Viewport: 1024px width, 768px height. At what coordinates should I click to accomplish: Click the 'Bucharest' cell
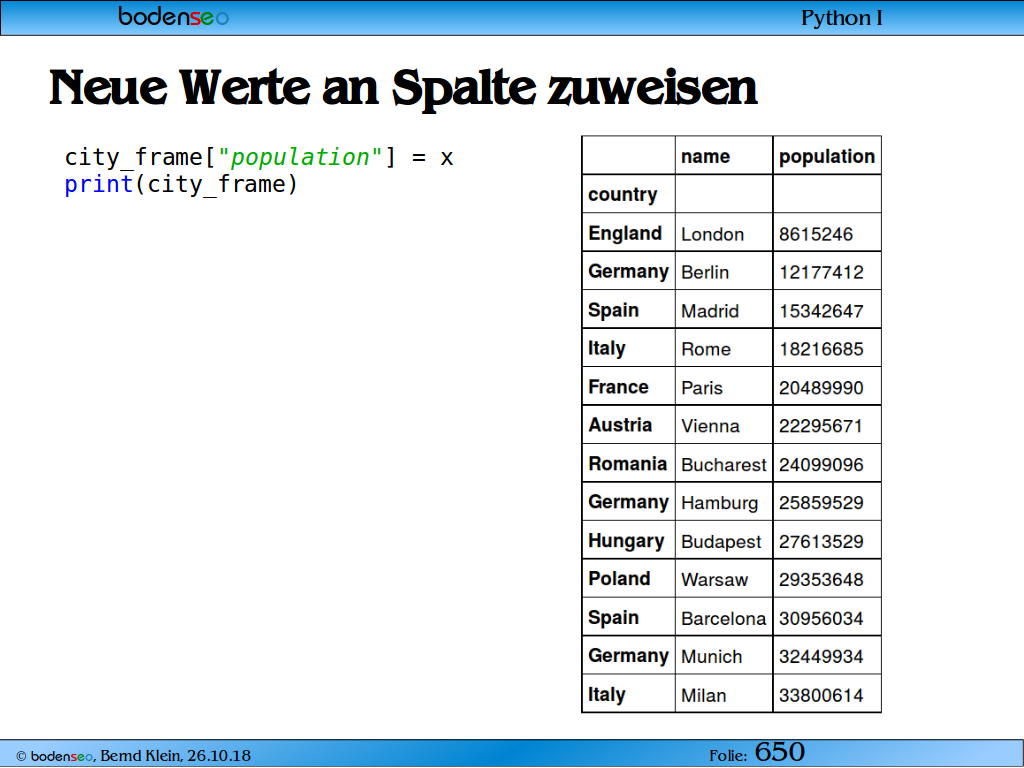coord(723,465)
